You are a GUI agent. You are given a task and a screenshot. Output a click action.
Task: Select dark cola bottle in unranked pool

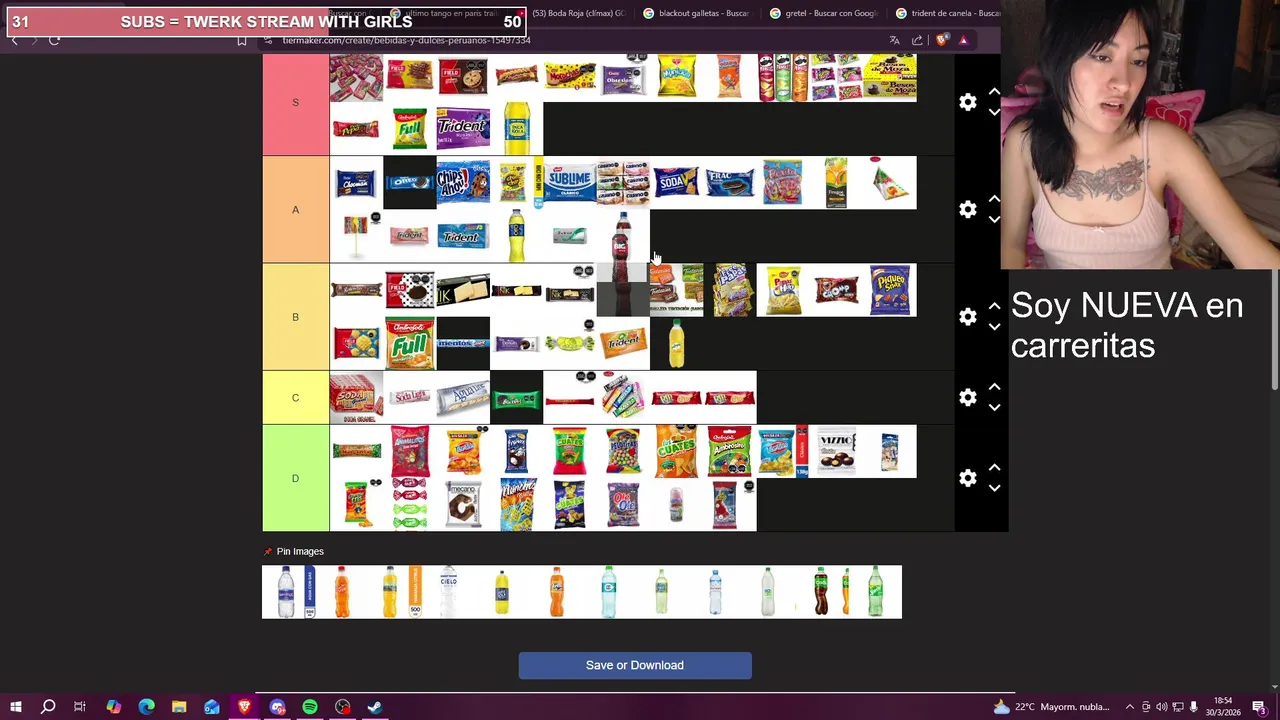coord(820,591)
